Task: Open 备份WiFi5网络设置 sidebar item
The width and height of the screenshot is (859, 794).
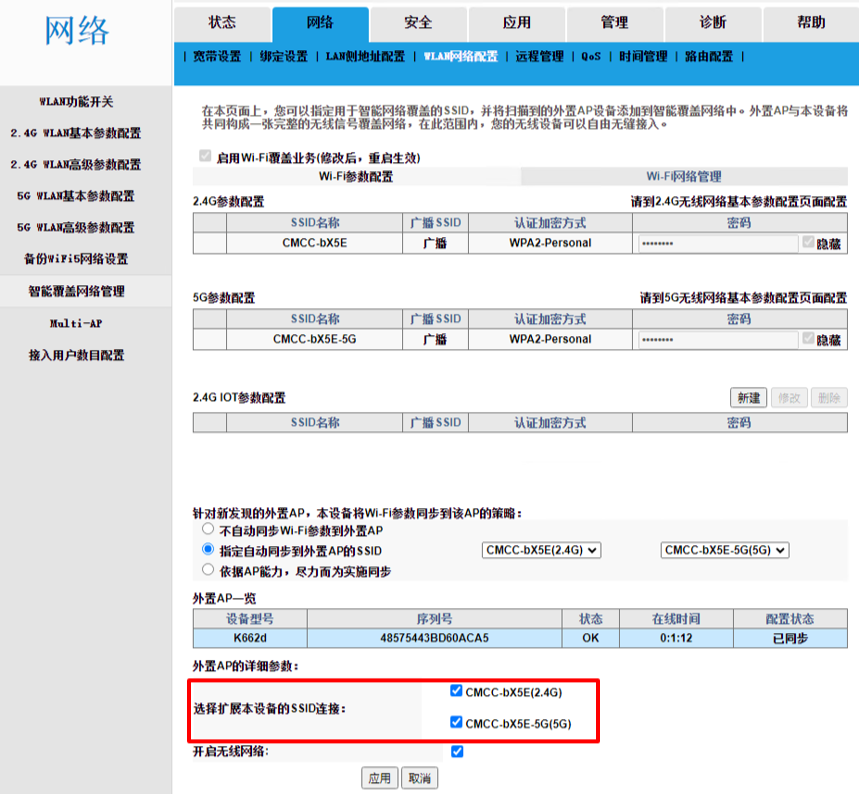Action: [x=76, y=259]
